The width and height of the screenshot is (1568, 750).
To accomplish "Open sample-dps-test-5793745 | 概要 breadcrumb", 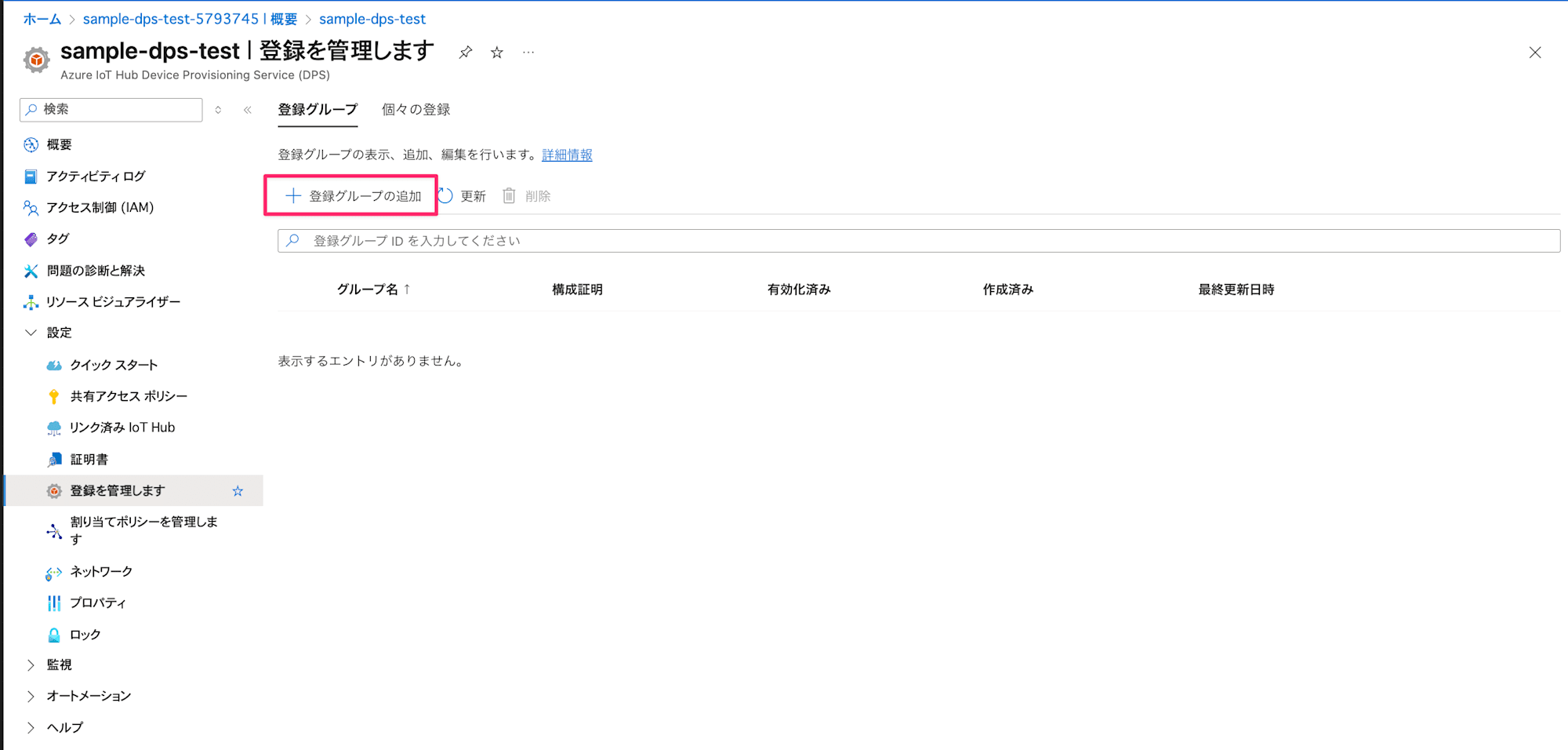I will [x=191, y=19].
